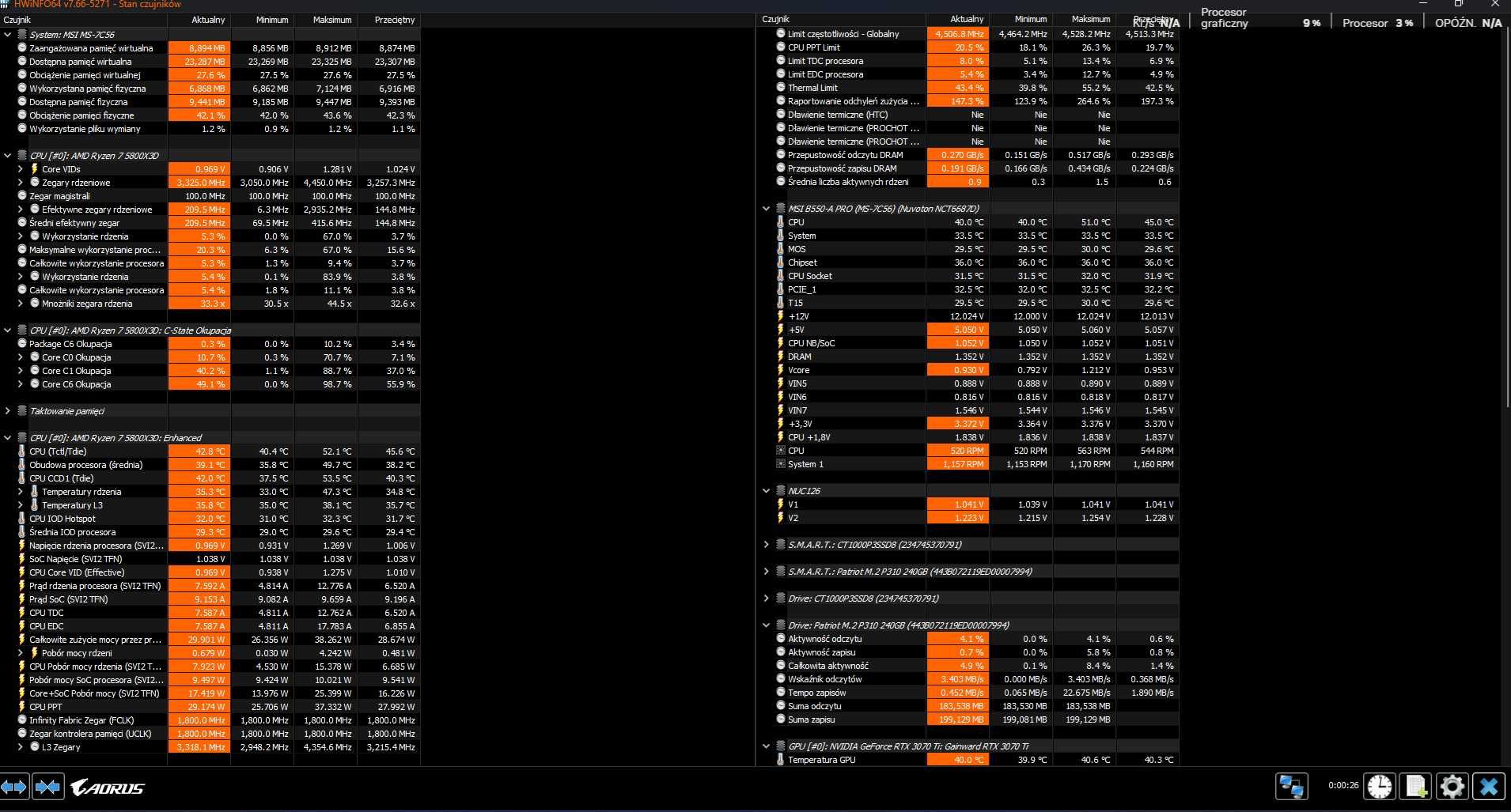Select Przepustowość odczytu DRAM row
Image resolution: width=1511 pixels, height=812 pixels.
pos(969,155)
